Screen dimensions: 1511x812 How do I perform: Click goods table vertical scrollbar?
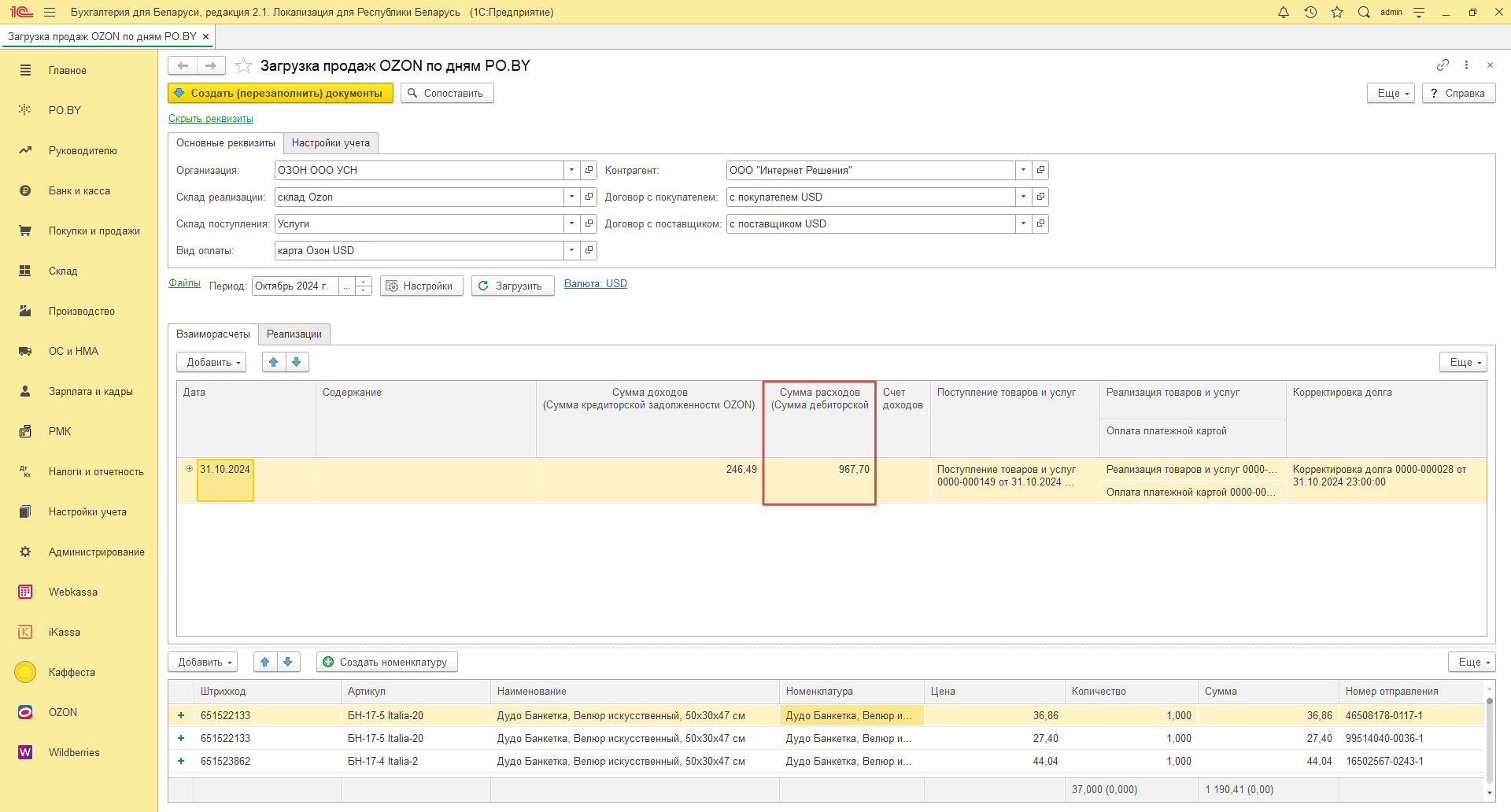click(x=1489, y=740)
